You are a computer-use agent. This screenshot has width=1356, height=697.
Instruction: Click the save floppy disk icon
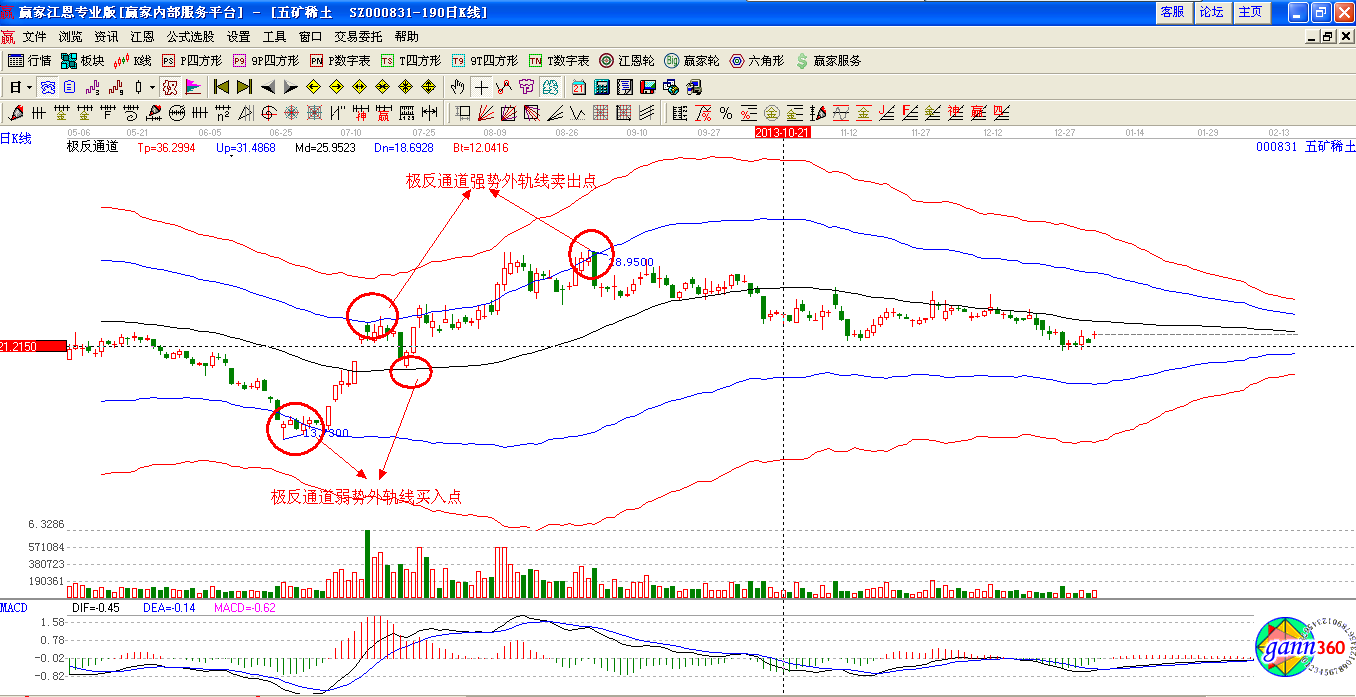pyautogui.click(x=647, y=87)
